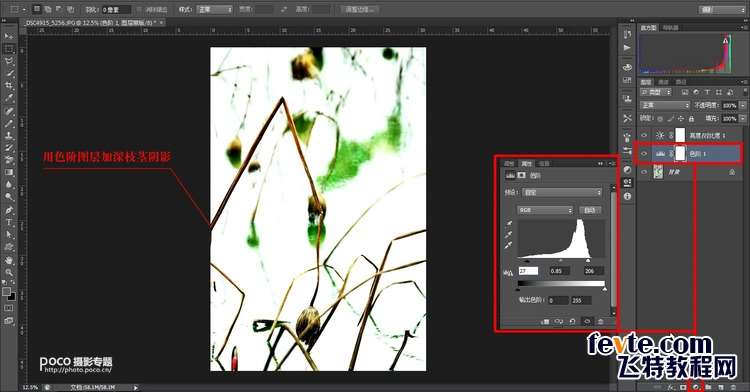The width and height of the screenshot is (750, 392).
Task: Select the Crop tool
Action: click(9, 86)
